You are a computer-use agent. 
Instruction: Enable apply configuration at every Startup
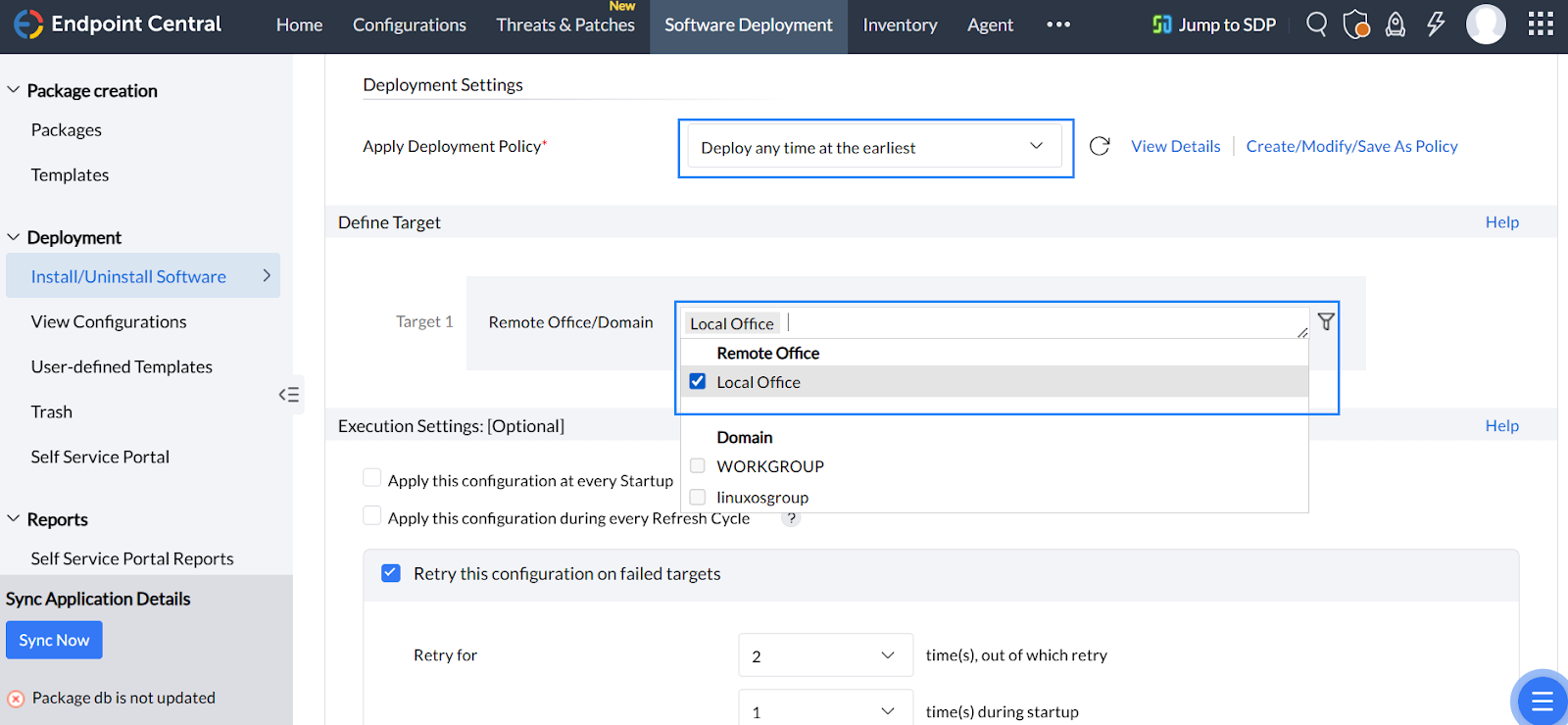(372, 477)
